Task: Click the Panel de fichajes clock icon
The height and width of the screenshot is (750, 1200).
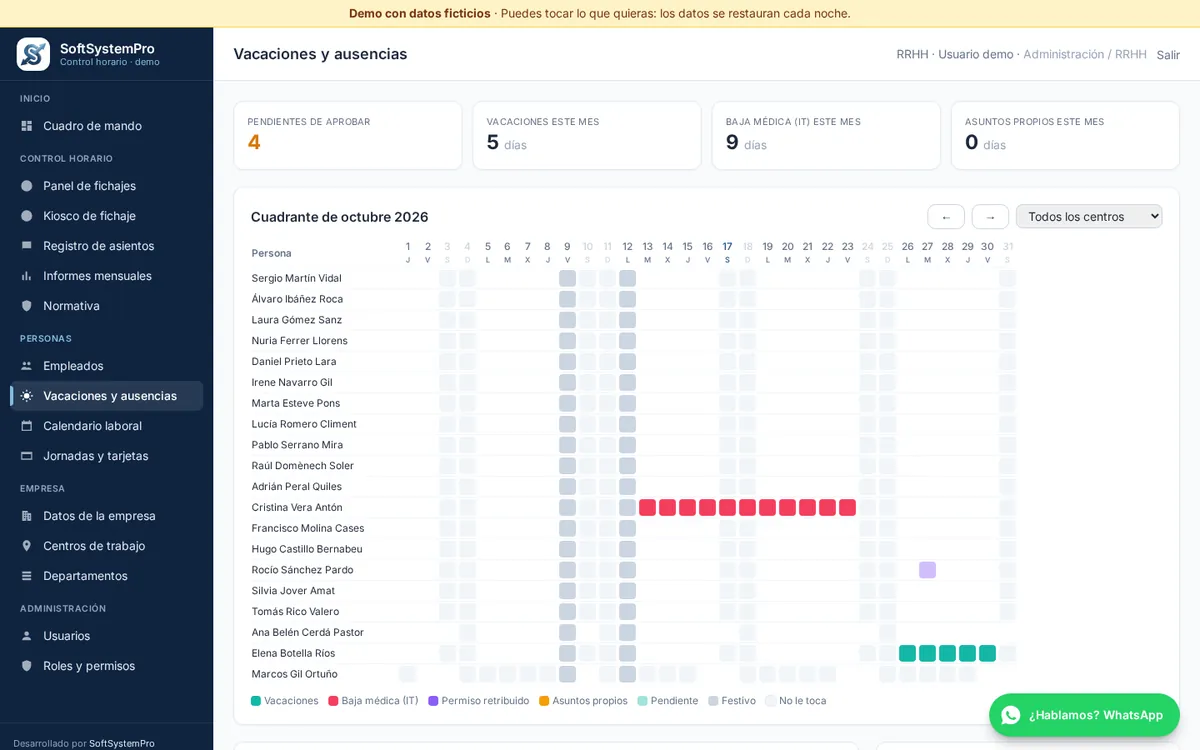Action: click(27, 186)
